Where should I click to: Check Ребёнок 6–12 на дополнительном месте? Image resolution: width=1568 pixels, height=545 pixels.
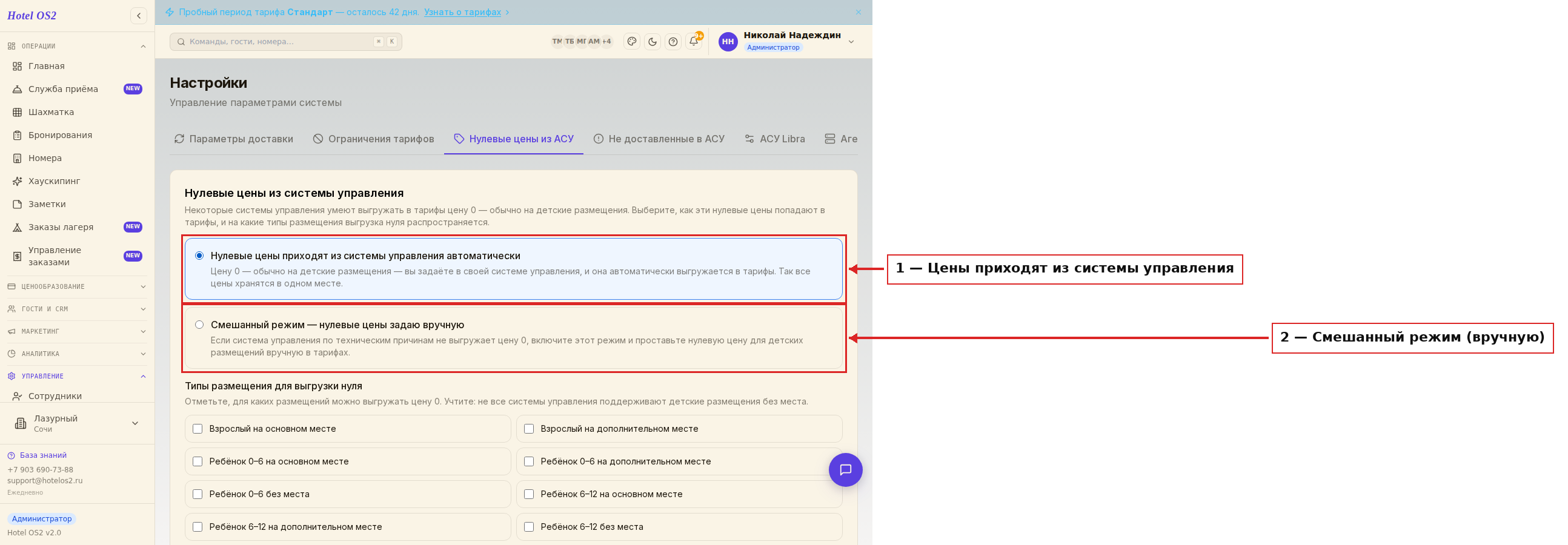198,527
